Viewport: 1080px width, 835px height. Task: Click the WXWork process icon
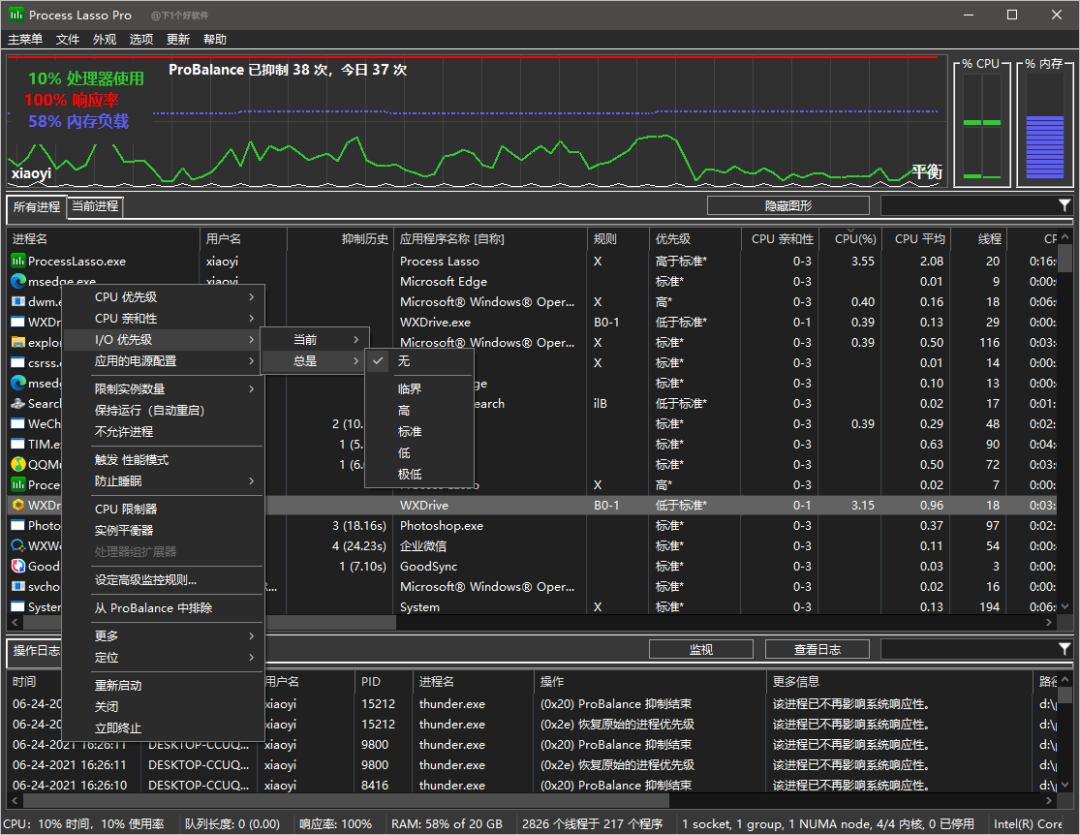(18, 546)
